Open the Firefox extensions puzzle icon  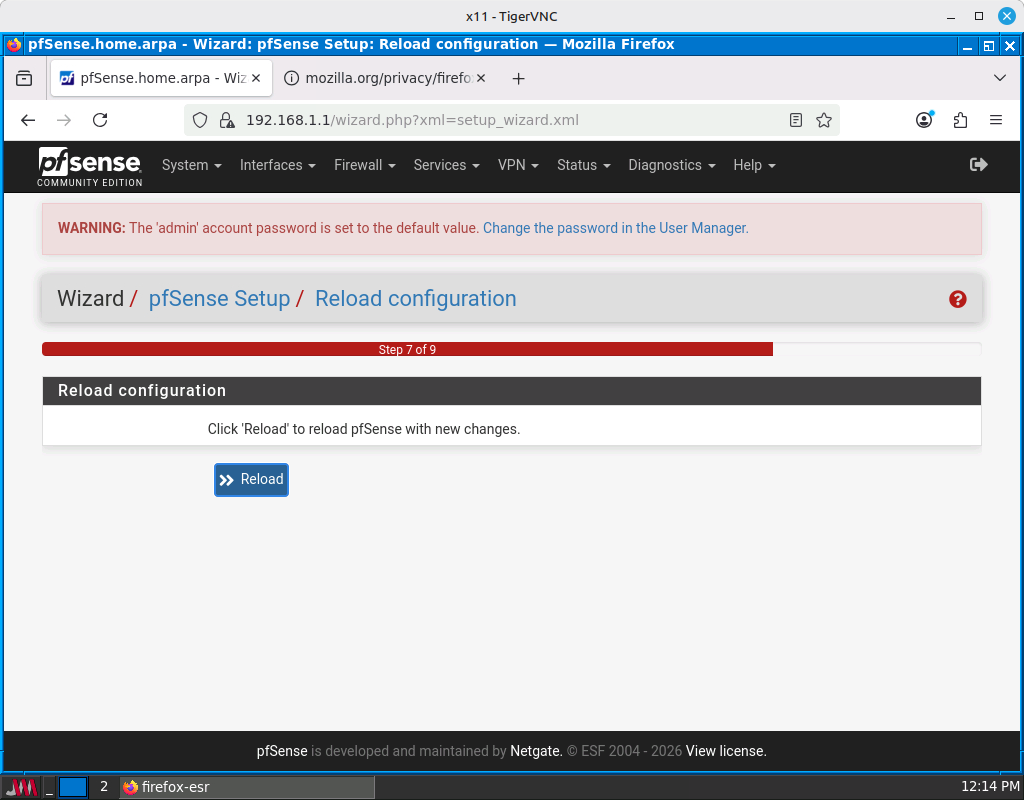(960, 120)
